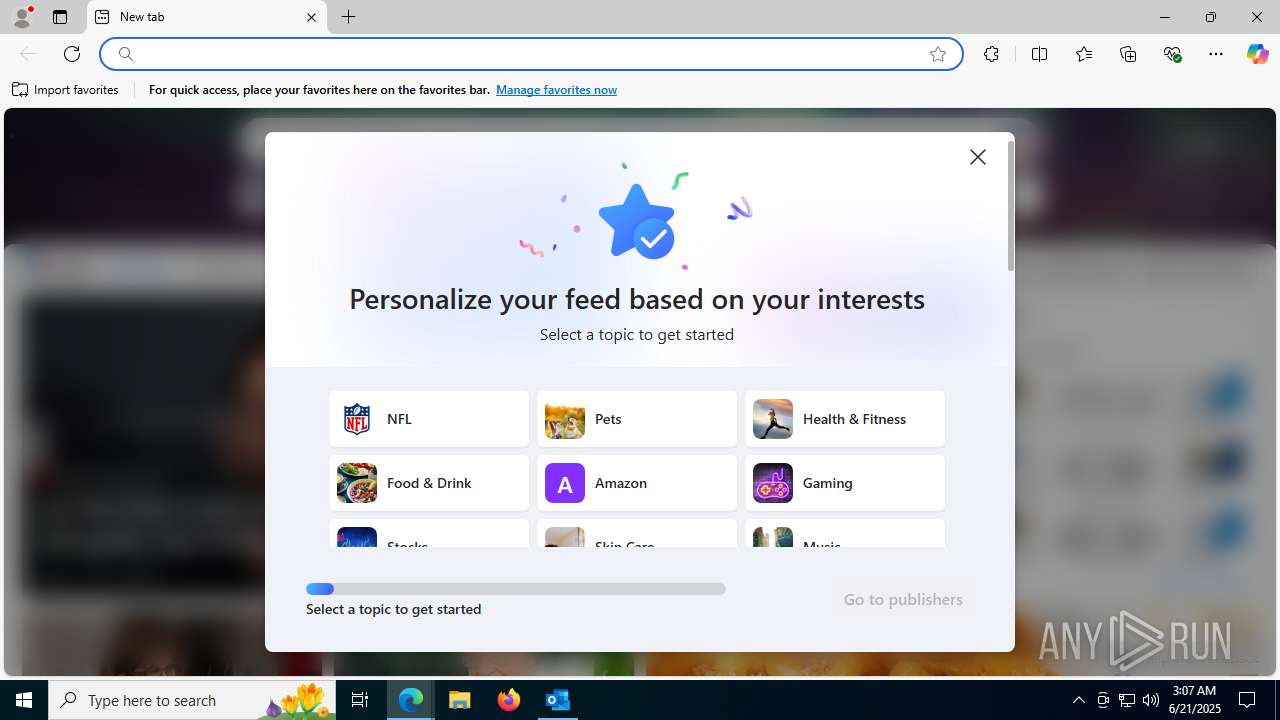
Task: Open volume control in system tray
Action: [x=1151, y=700]
